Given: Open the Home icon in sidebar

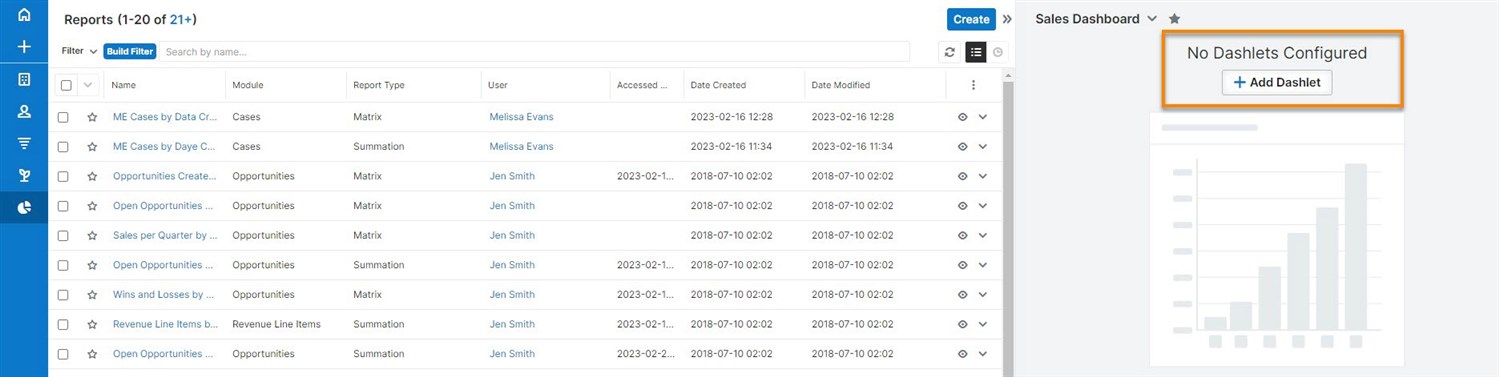Looking at the screenshot, I should tap(24, 15).
